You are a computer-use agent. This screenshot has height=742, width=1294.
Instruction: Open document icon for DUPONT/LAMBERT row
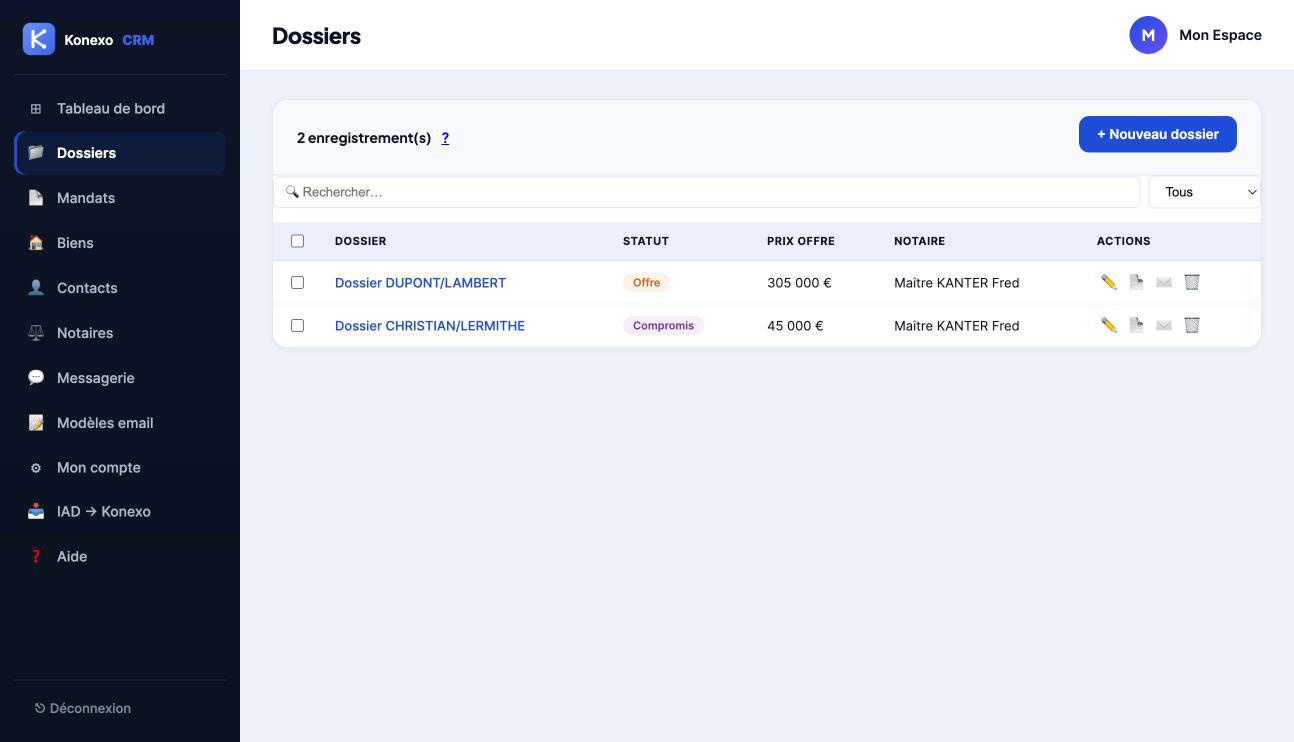click(x=1136, y=282)
